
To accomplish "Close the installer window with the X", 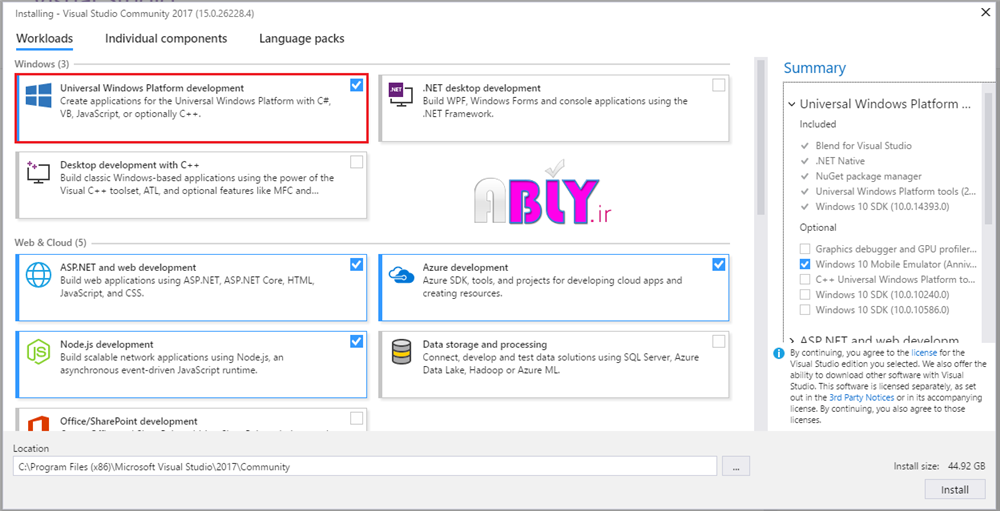I will [x=986, y=11].
